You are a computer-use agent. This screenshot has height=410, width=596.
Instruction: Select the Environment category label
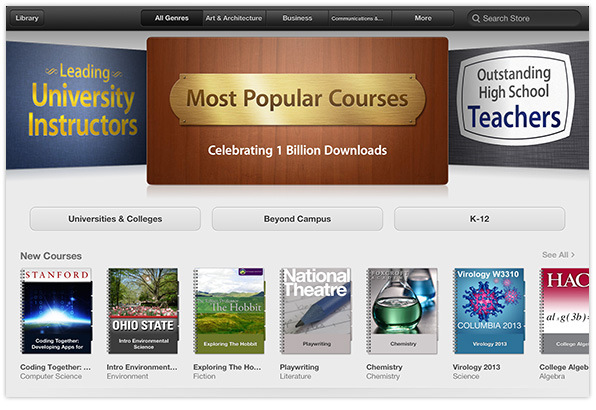tap(127, 376)
